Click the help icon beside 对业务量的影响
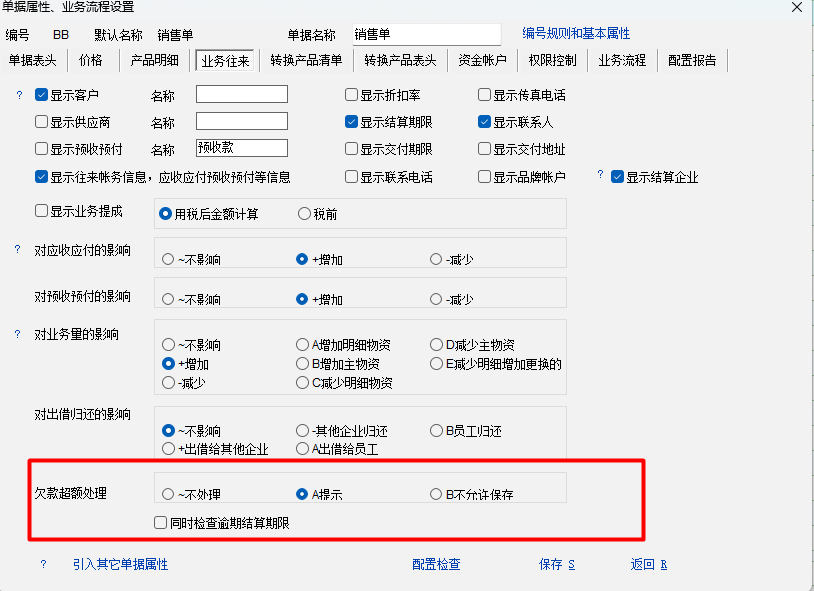The width and height of the screenshot is (814, 591). [17, 334]
